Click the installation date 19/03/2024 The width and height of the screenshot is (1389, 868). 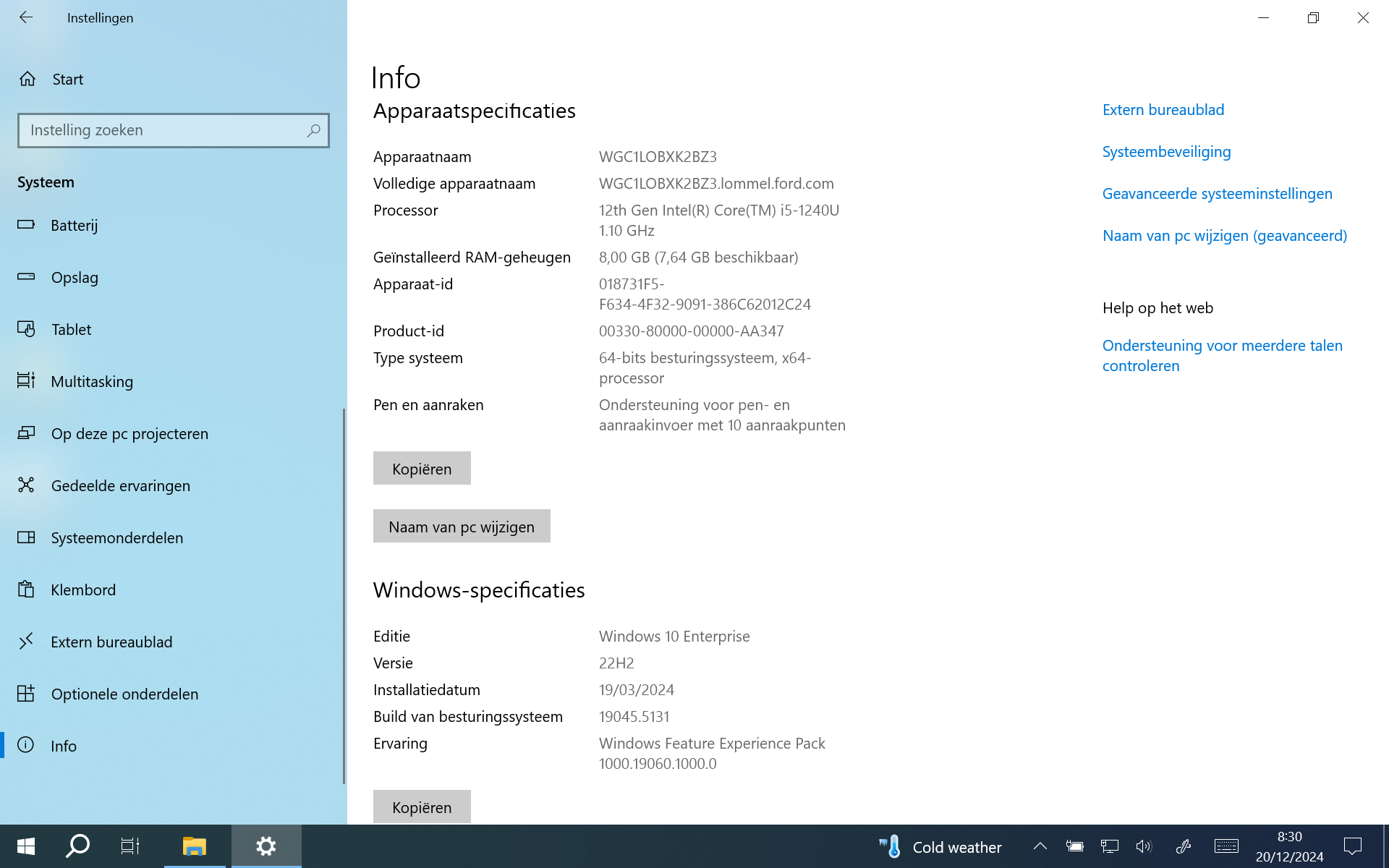click(637, 690)
